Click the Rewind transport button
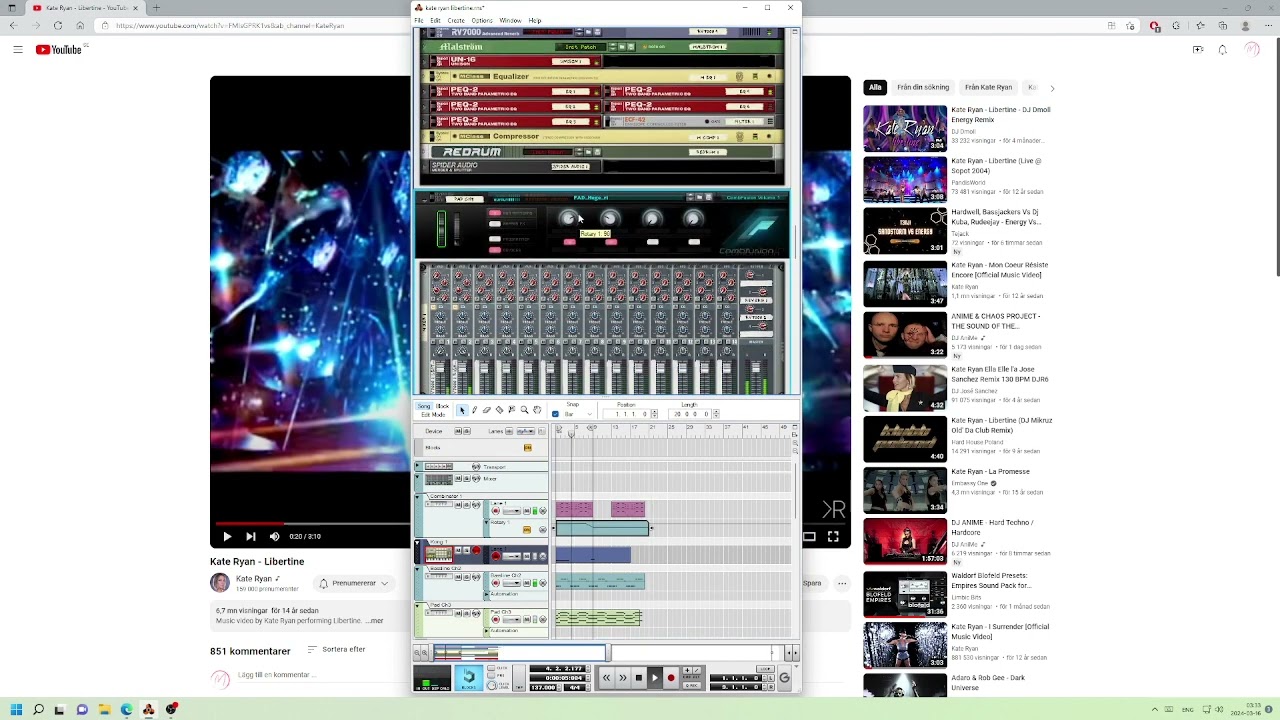1280x720 pixels. point(606,678)
